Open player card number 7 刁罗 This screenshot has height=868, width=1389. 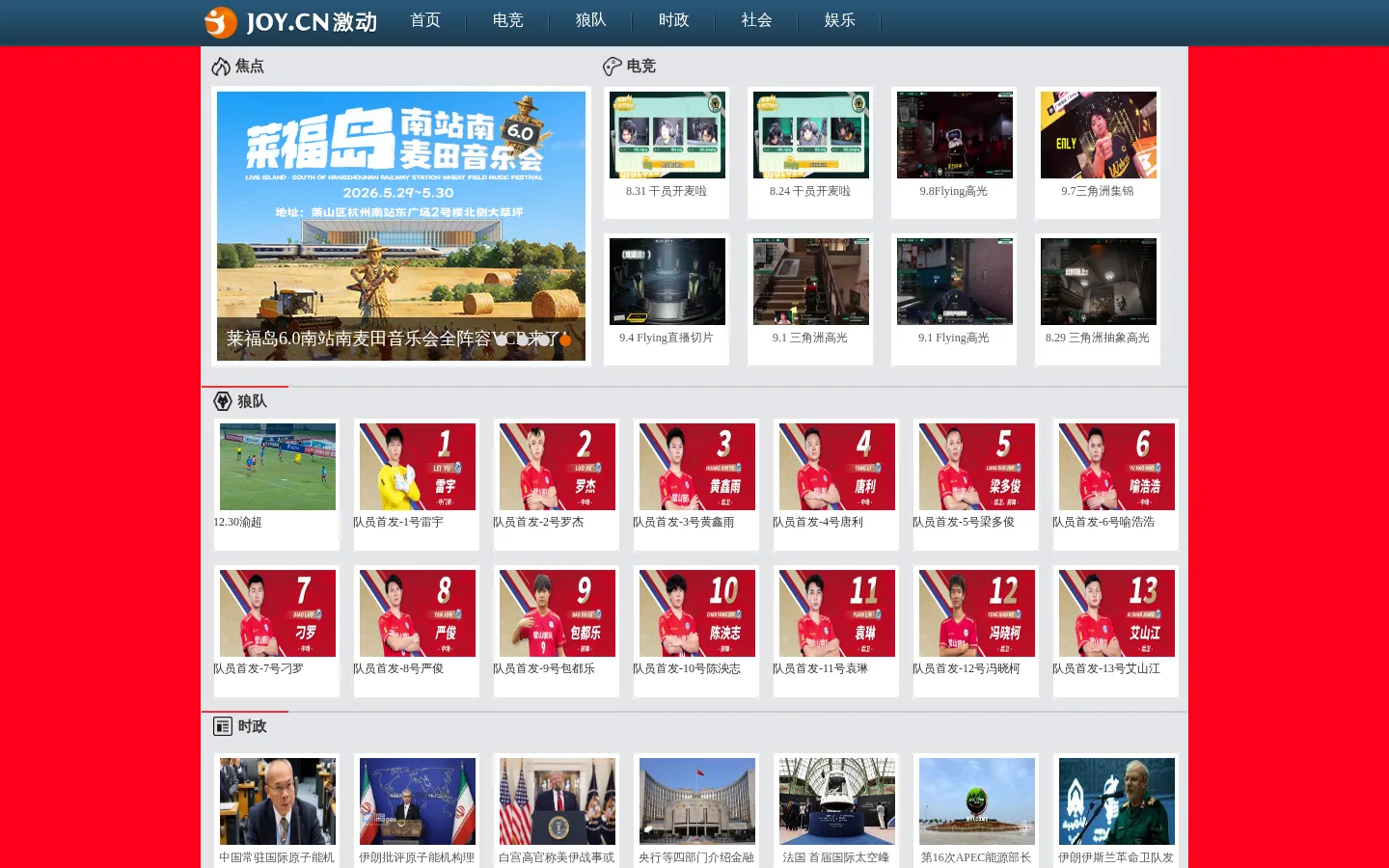click(x=278, y=613)
